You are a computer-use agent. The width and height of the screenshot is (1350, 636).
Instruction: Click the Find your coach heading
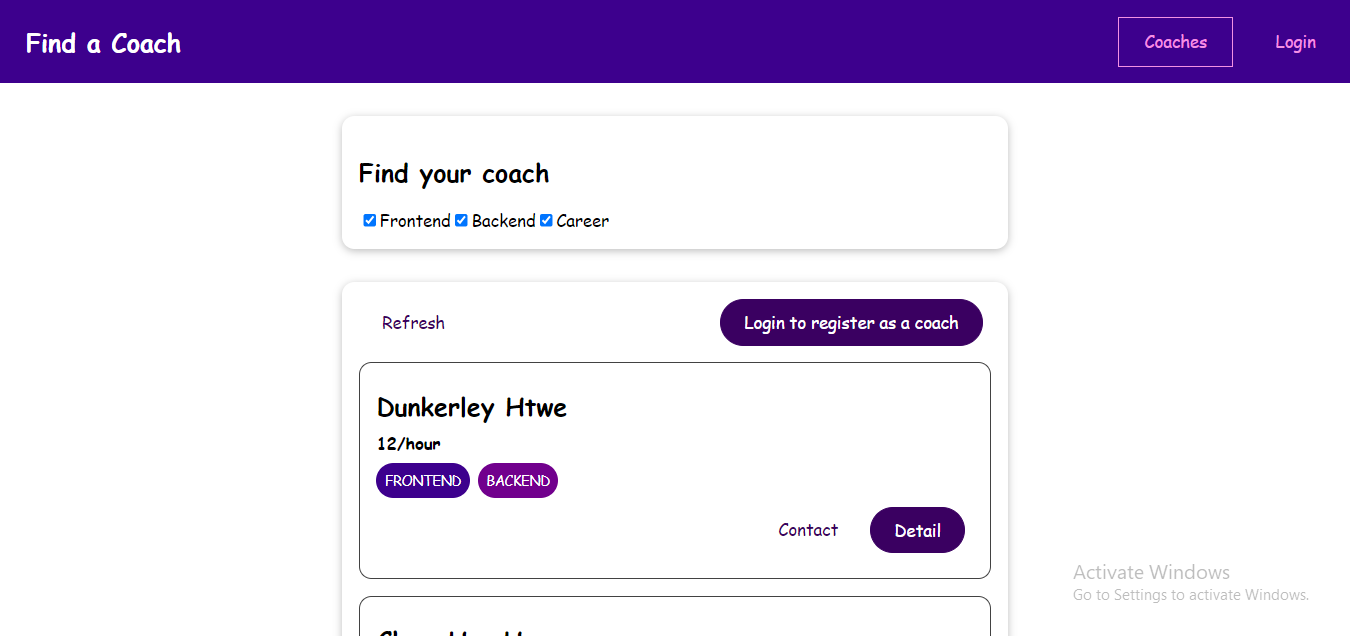click(x=454, y=174)
